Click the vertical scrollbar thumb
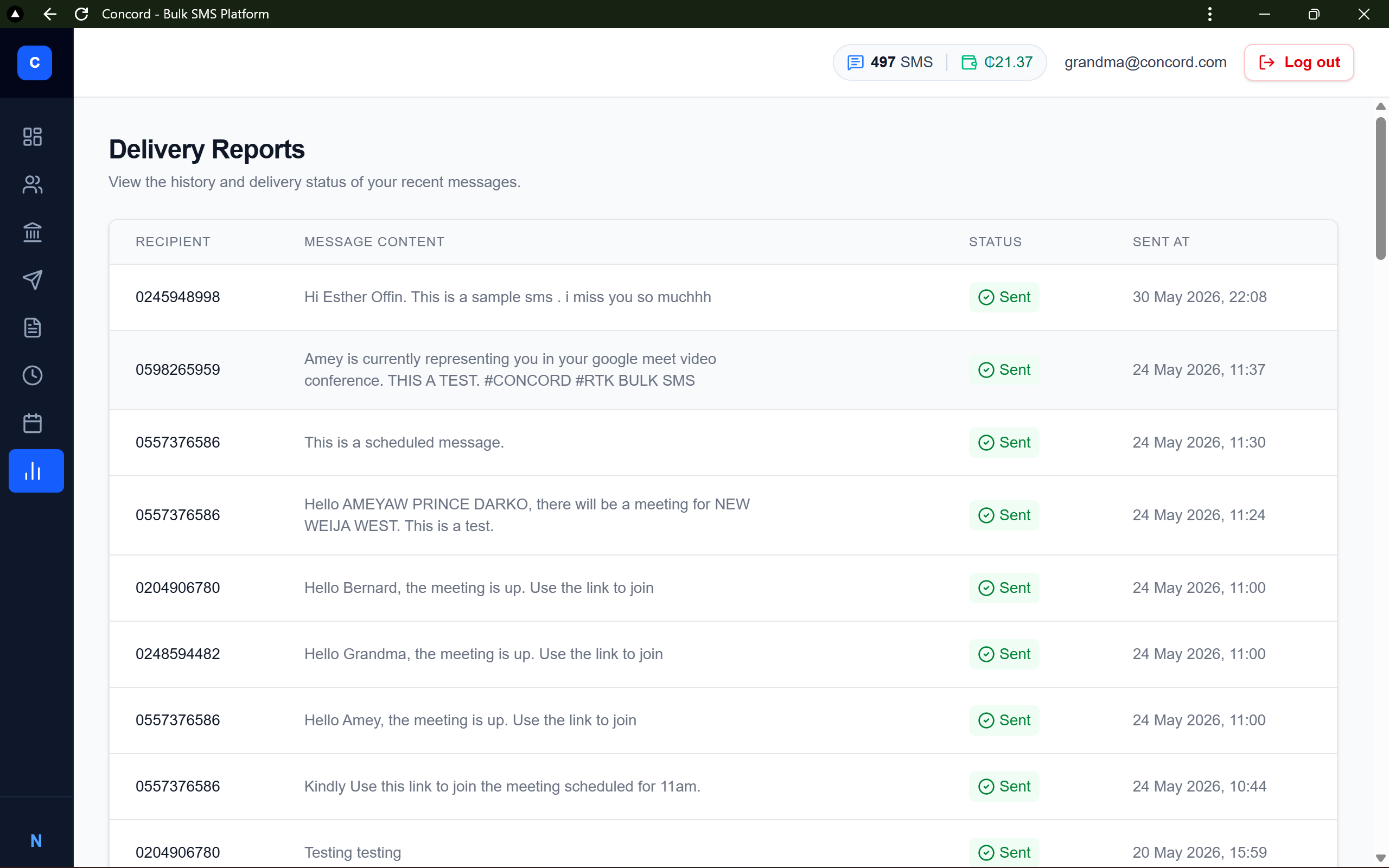 [x=1380, y=188]
